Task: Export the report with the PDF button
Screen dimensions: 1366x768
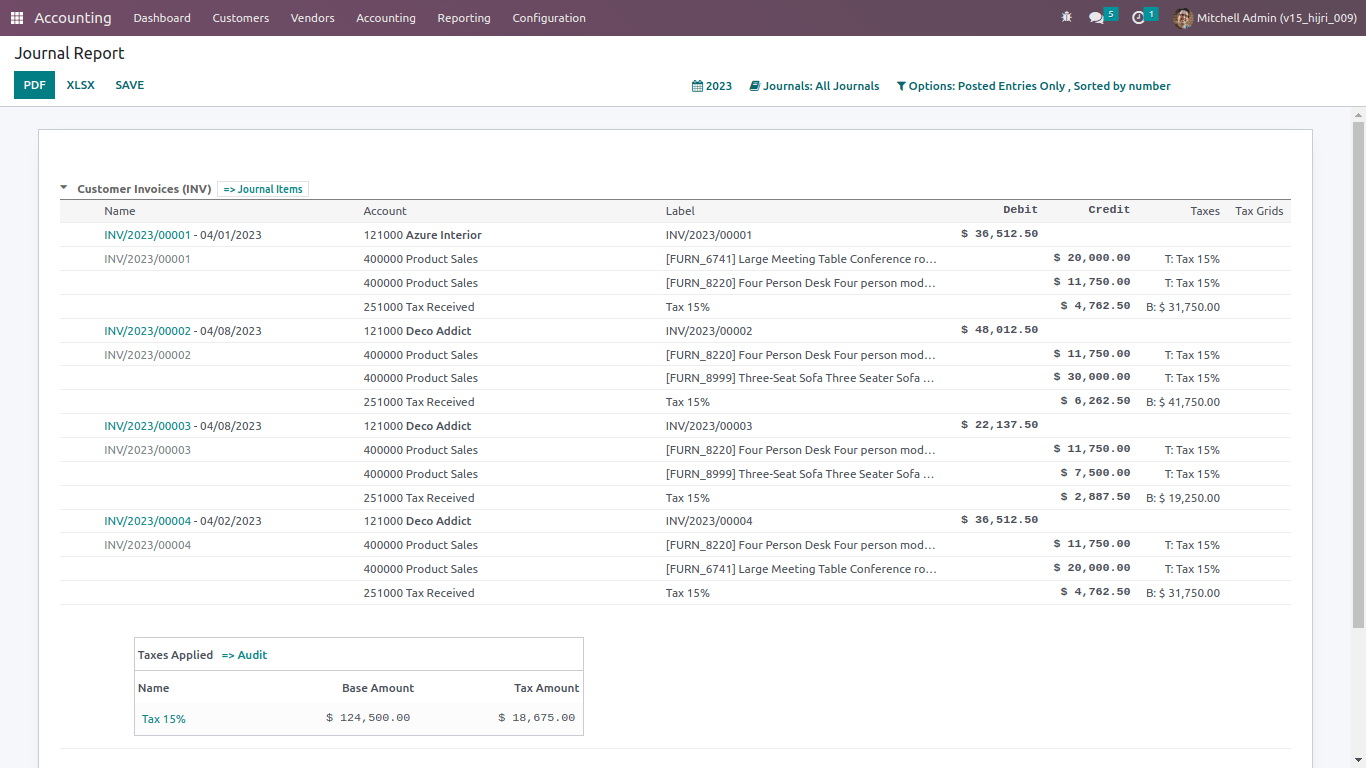Action: click(34, 85)
